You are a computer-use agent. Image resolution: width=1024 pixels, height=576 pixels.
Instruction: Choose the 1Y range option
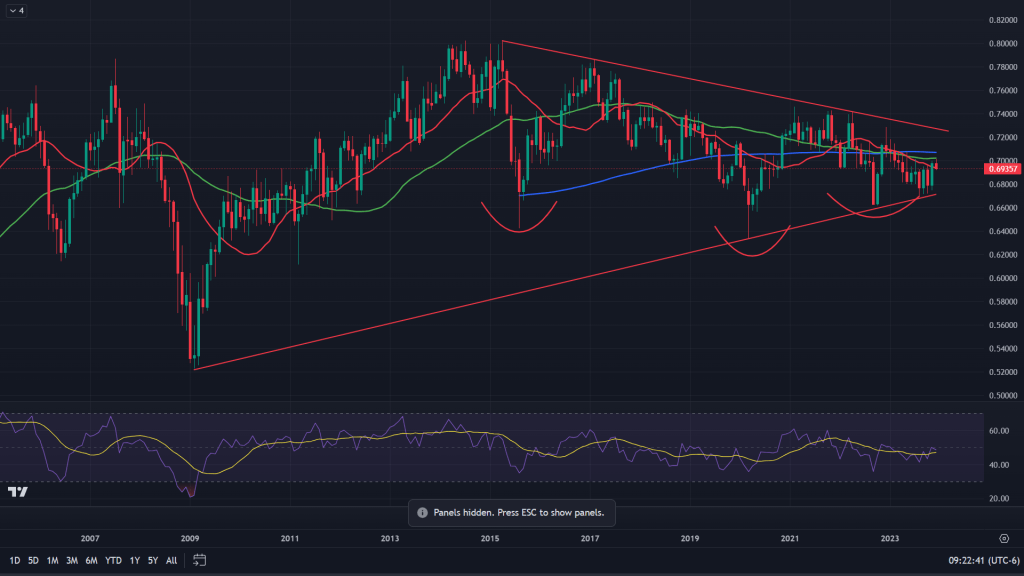point(134,560)
